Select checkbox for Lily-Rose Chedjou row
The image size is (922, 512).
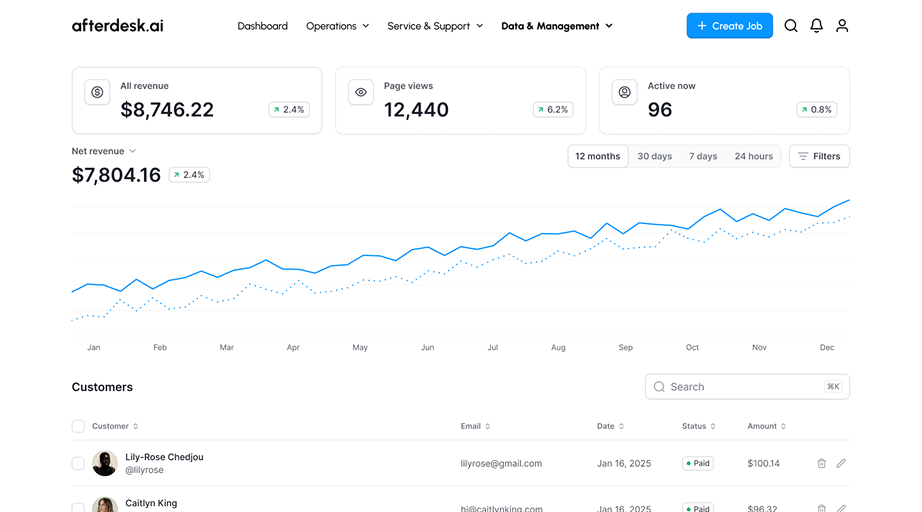(78, 463)
